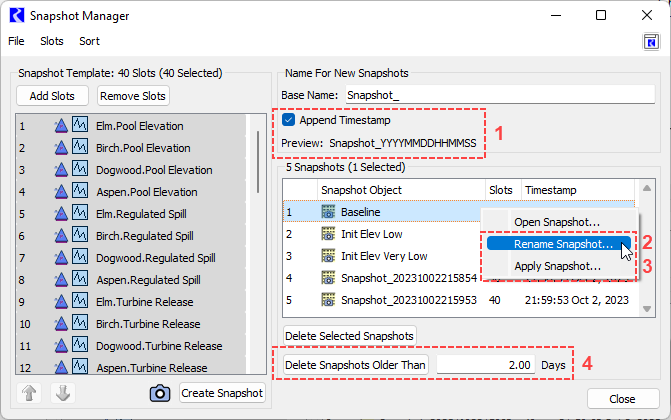
Task: Click the move-down arrow below slot list
Action: pyautogui.click(x=63, y=392)
